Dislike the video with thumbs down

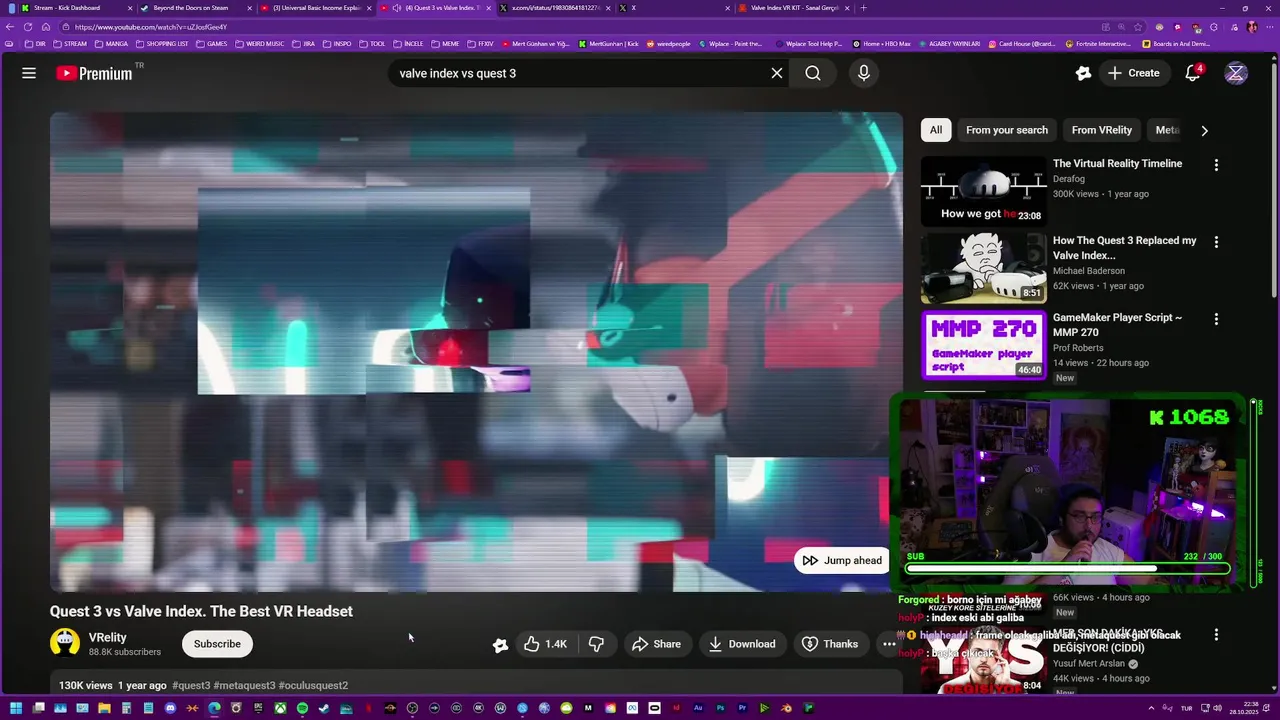[596, 644]
